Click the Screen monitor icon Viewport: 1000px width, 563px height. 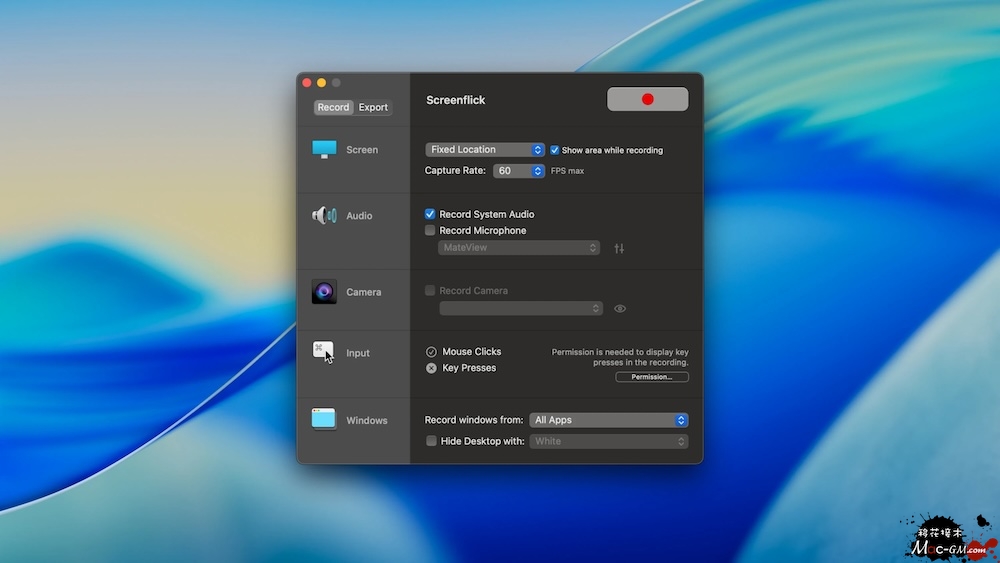click(324, 149)
